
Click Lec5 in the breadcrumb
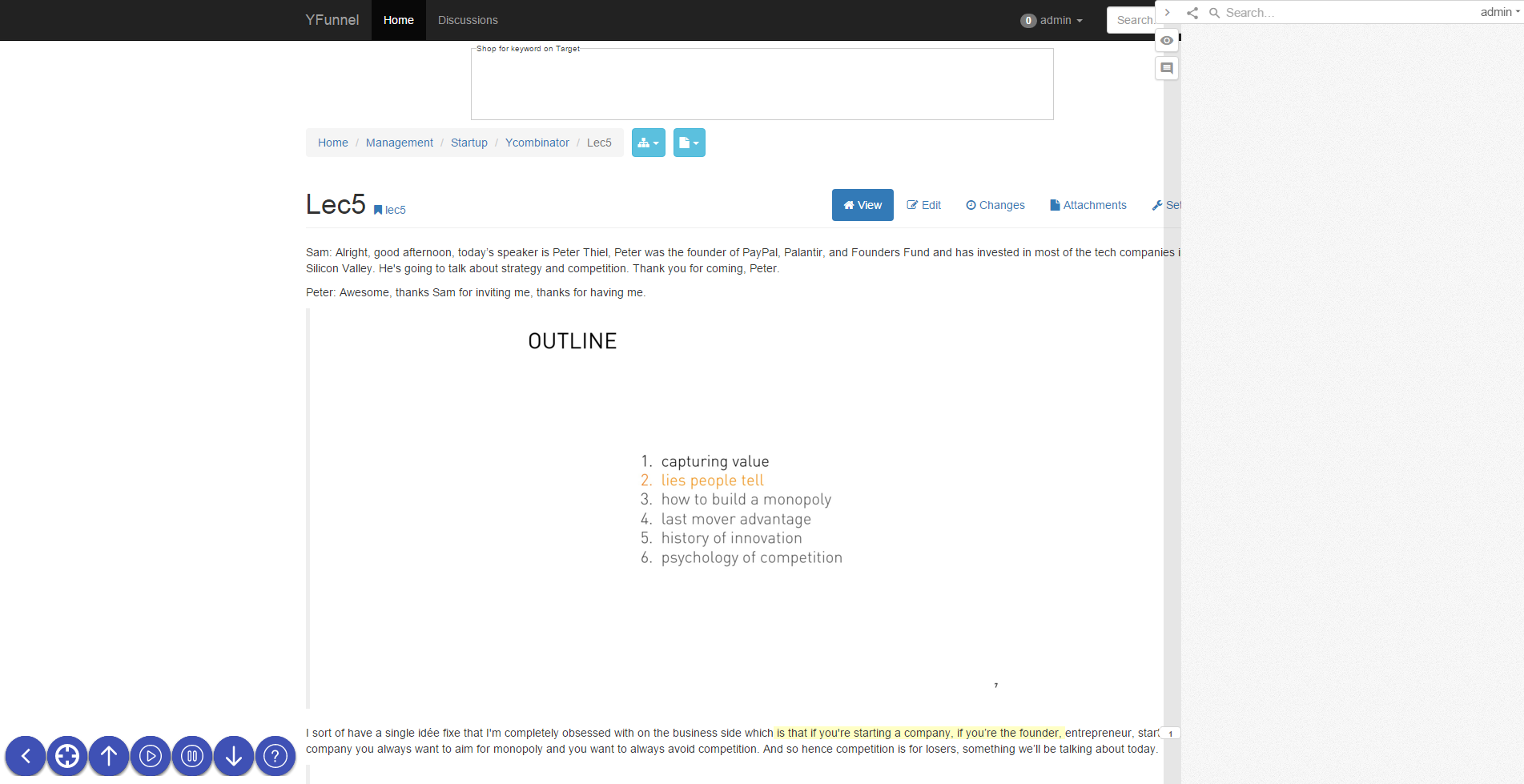point(599,143)
